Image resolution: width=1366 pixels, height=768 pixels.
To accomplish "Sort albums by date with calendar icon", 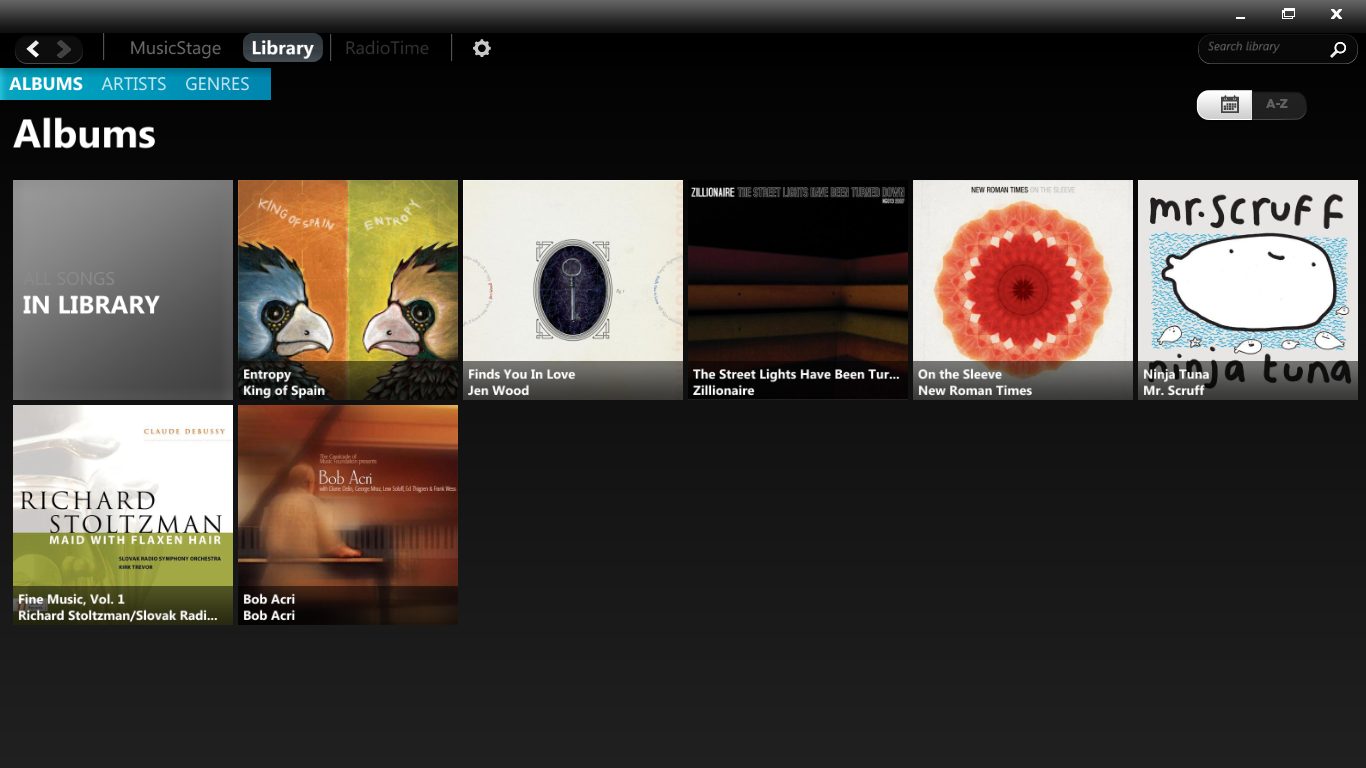I will tap(1229, 104).
